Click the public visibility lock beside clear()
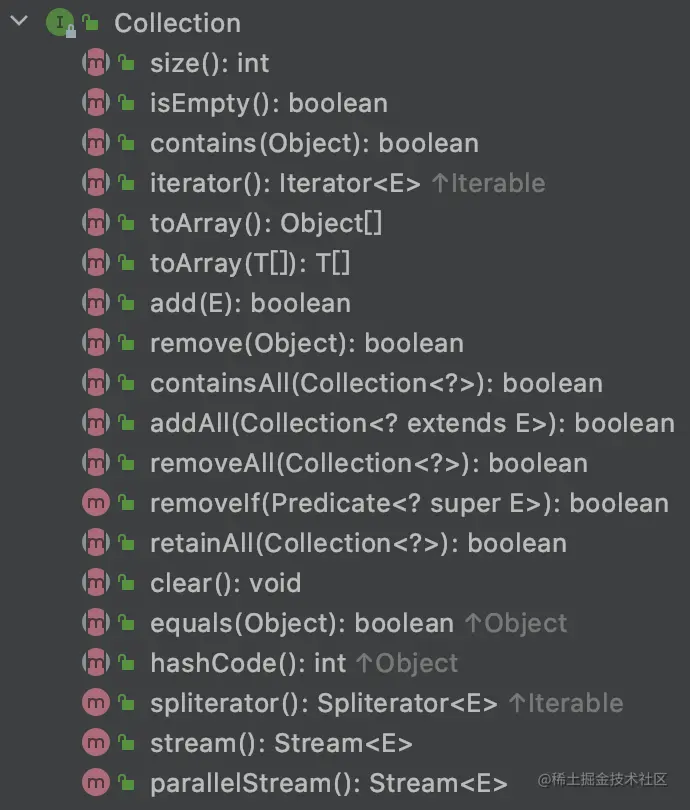The width and height of the screenshot is (690, 810). 126,583
